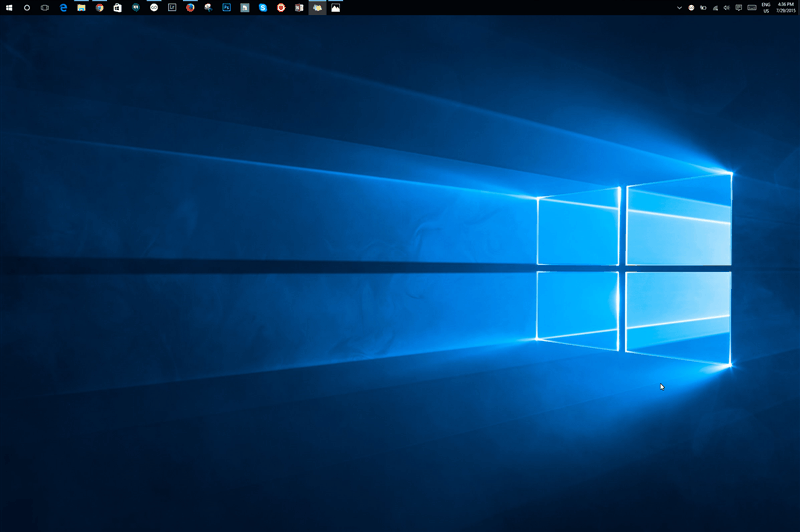Open the clock and date flyout
Viewport: 800px width, 532px height.
click(786, 8)
